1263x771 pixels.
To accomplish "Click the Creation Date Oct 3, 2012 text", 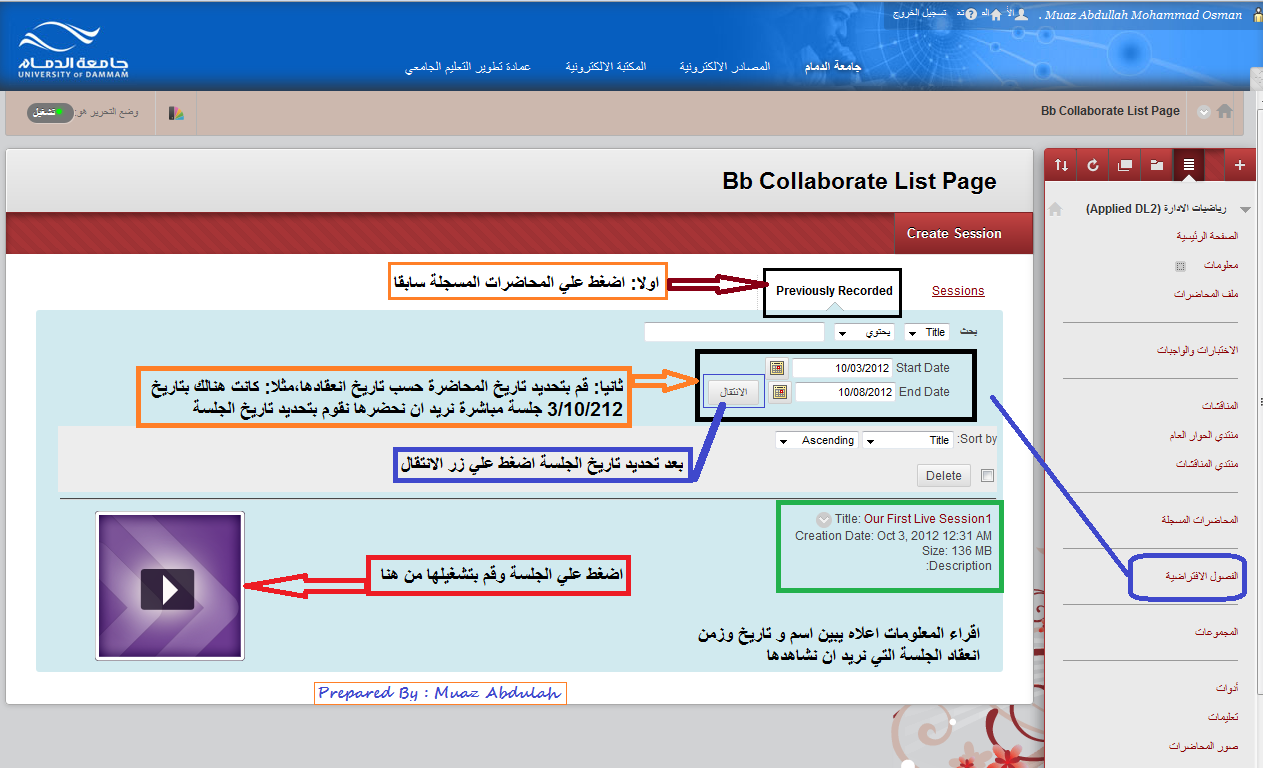I will [x=893, y=536].
